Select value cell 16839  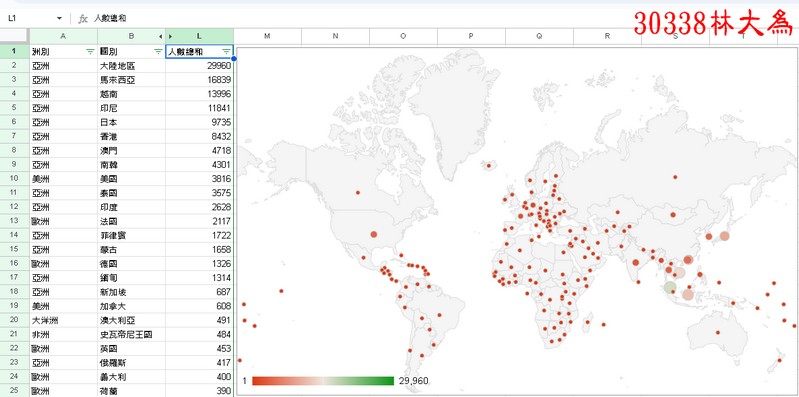(200, 80)
